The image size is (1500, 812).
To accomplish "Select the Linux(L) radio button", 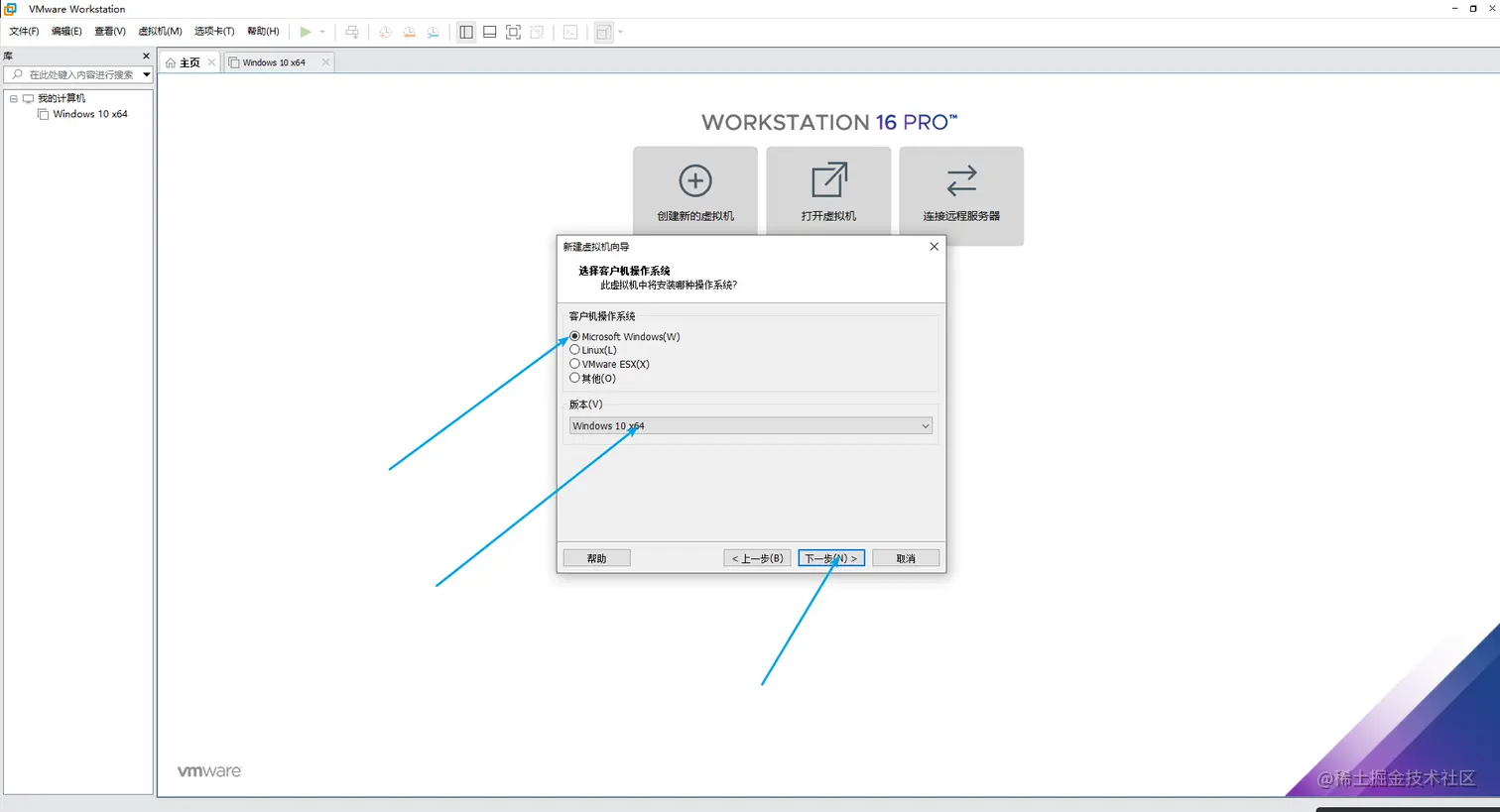I will tap(574, 350).
